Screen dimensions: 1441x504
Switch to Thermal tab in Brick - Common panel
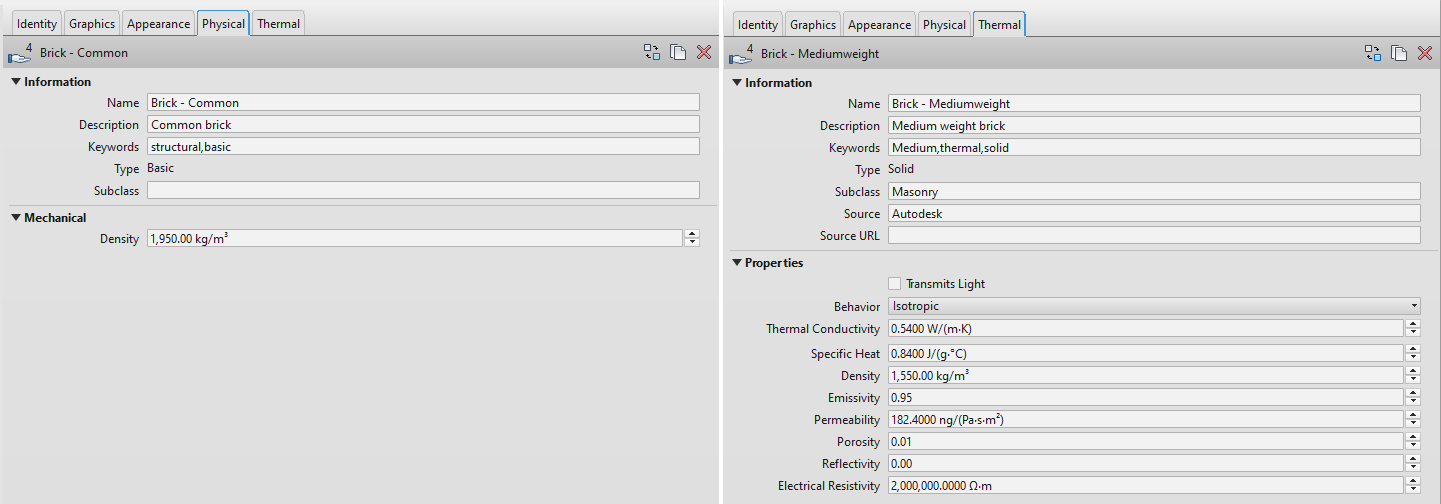[x=278, y=23]
